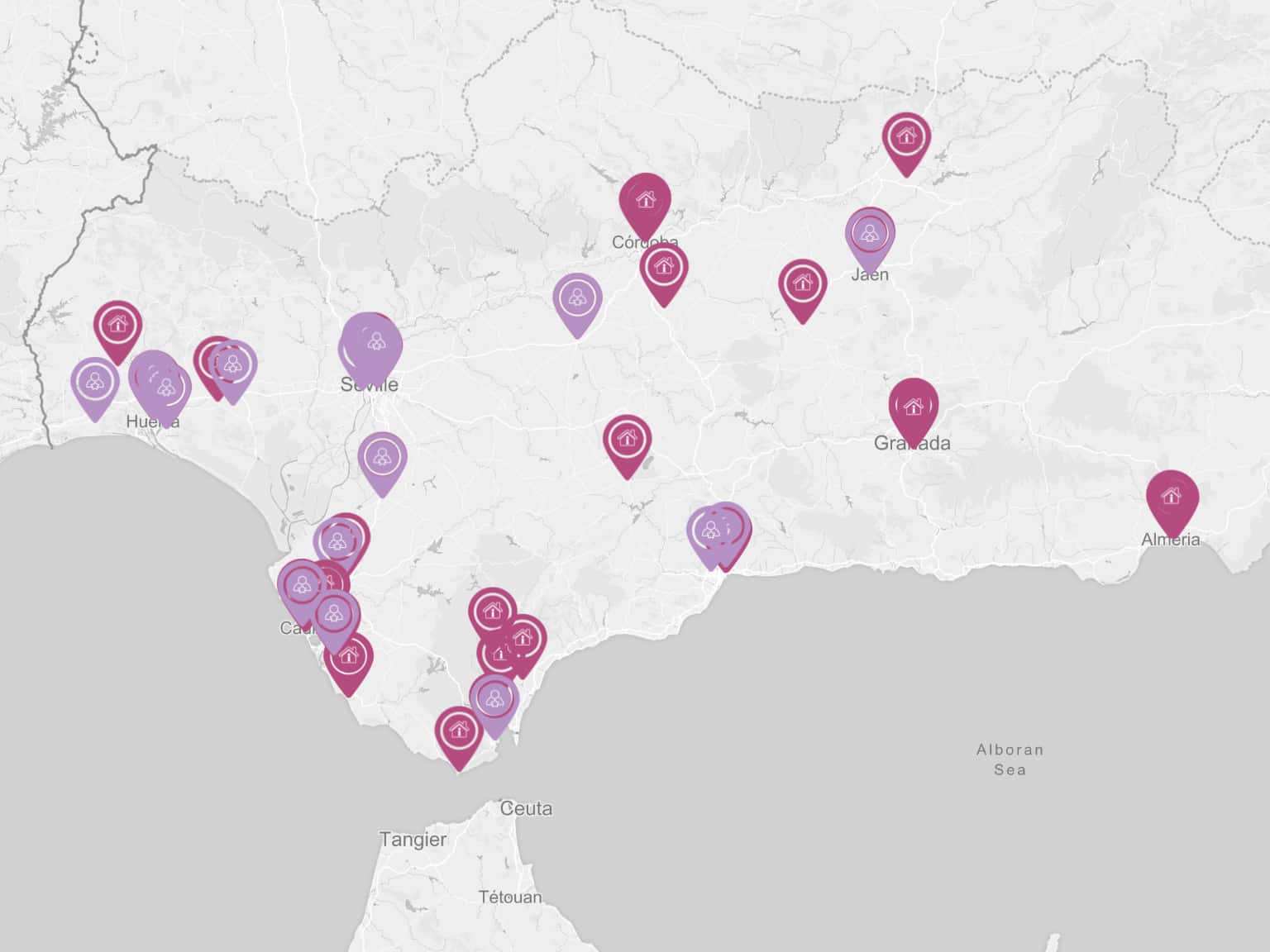This screenshot has height=952, width=1270.
Task: Select the house pin at Granada
Action: coord(913,407)
